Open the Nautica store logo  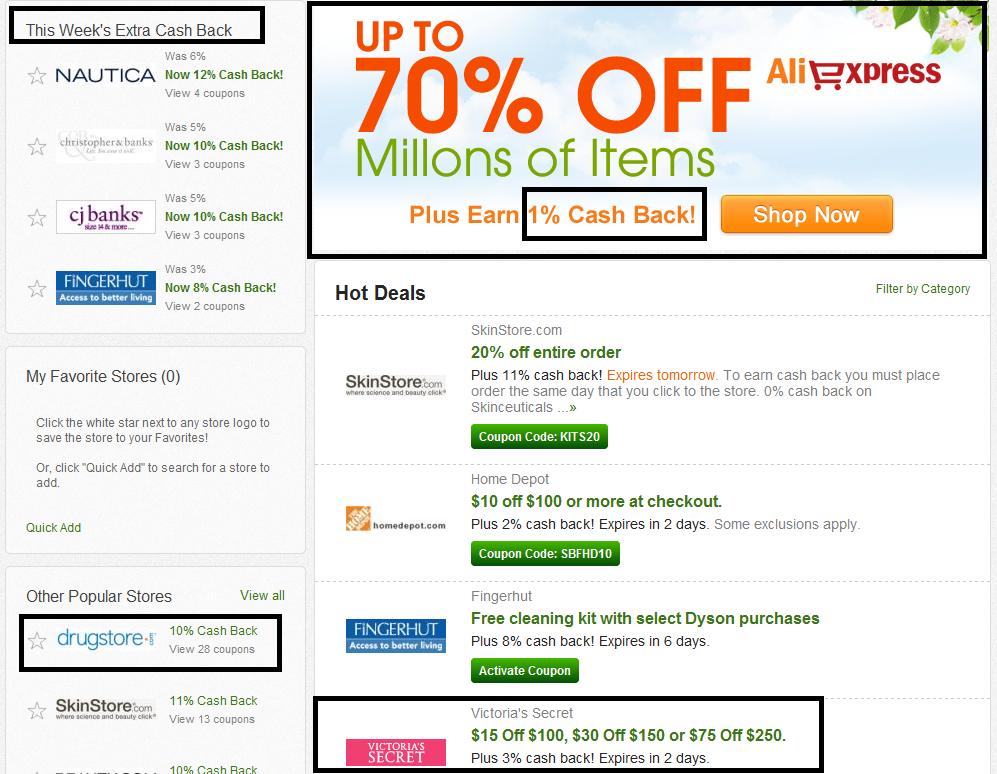click(106, 76)
